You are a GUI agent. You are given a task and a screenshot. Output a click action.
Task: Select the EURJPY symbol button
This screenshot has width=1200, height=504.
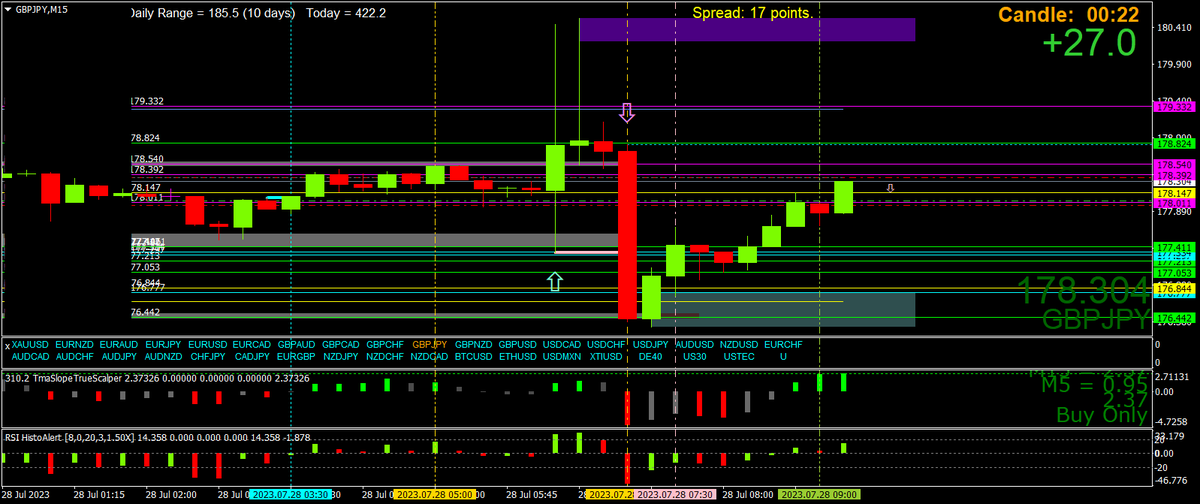(x=163, y=343)
